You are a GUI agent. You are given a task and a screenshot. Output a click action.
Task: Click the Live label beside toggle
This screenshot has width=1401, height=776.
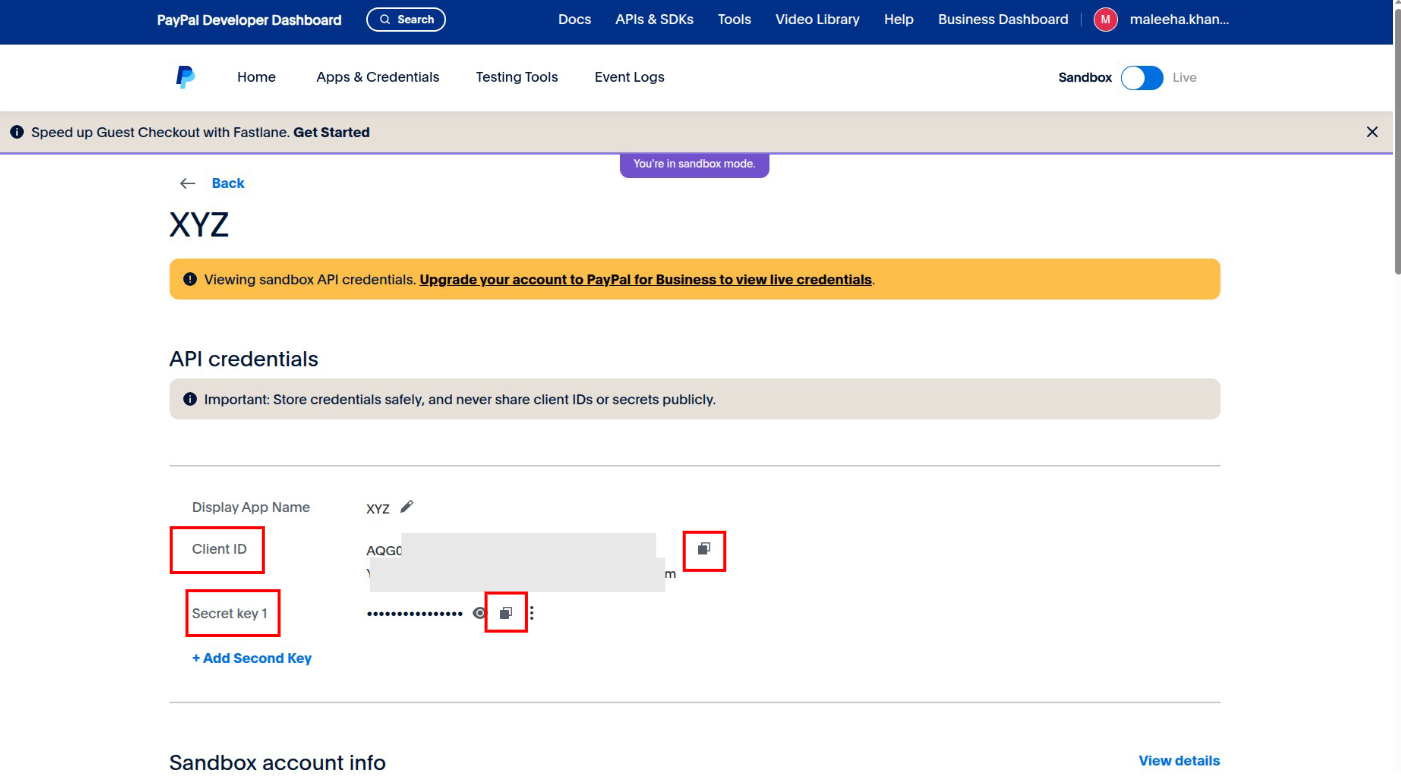pos(1184,77)
